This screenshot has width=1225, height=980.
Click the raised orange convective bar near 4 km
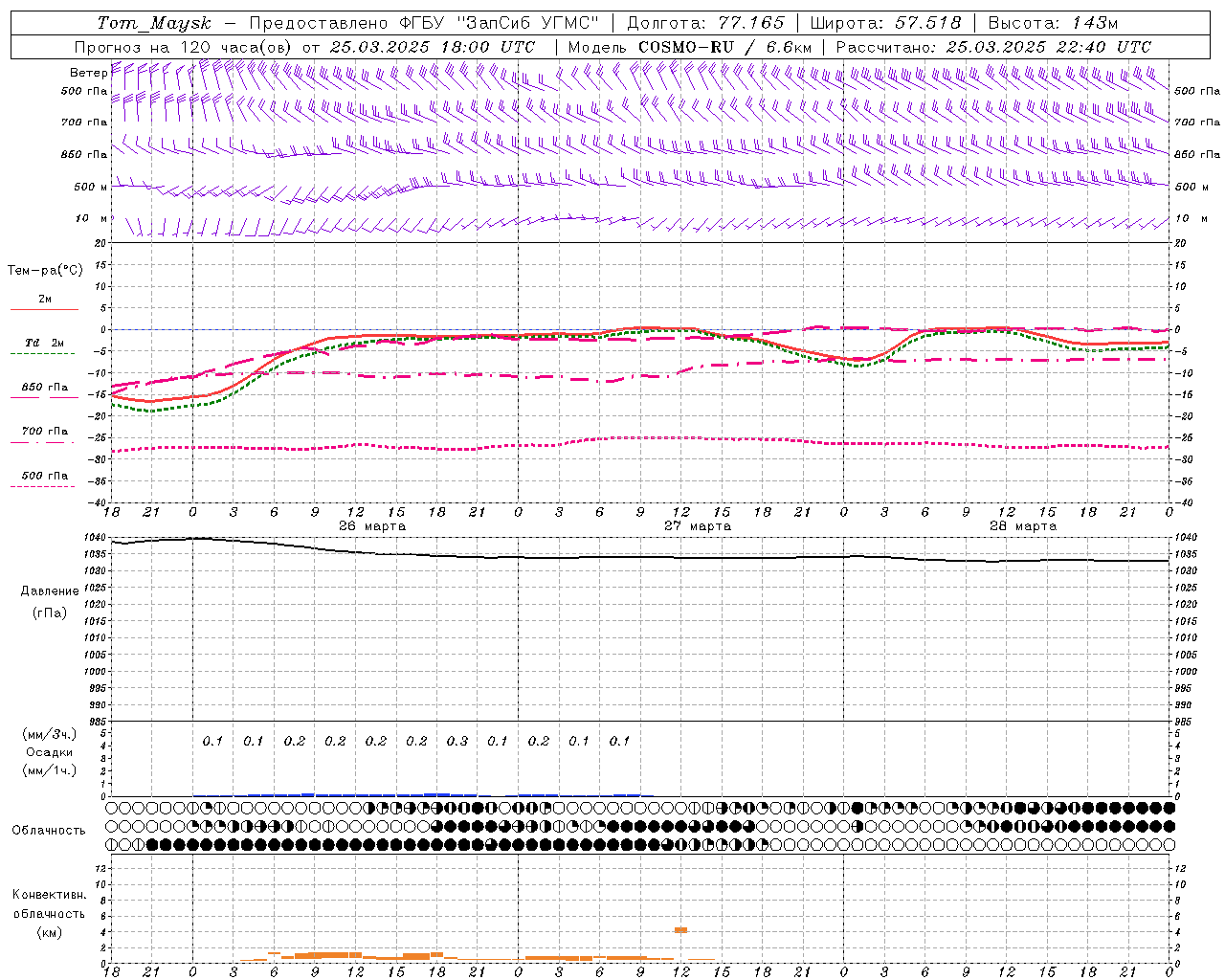click(680, 930)
